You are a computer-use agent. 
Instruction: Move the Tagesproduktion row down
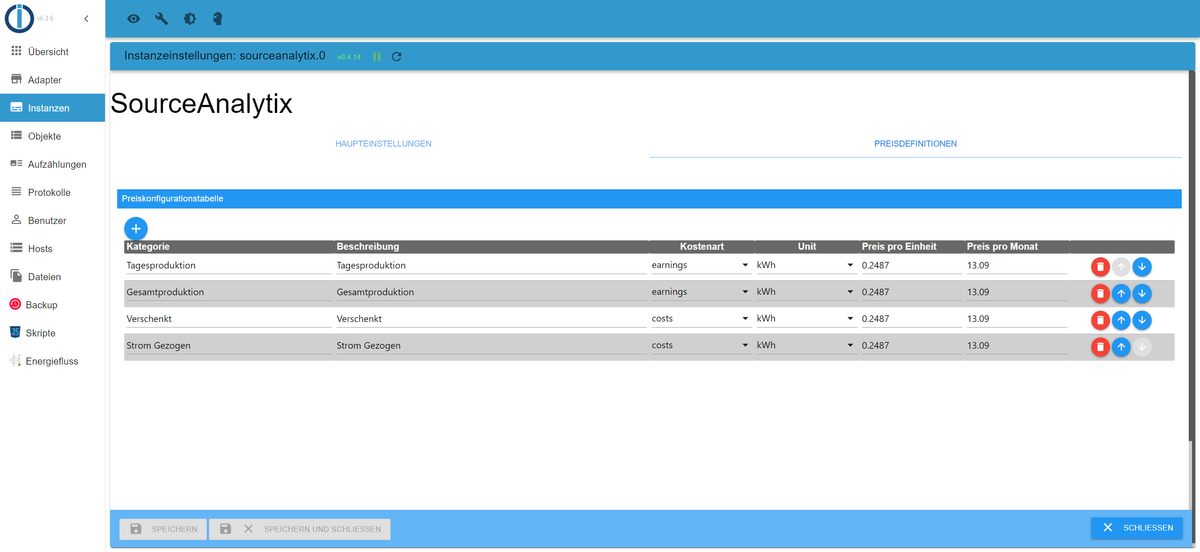pyautogui.click(x=1142, y=267)
